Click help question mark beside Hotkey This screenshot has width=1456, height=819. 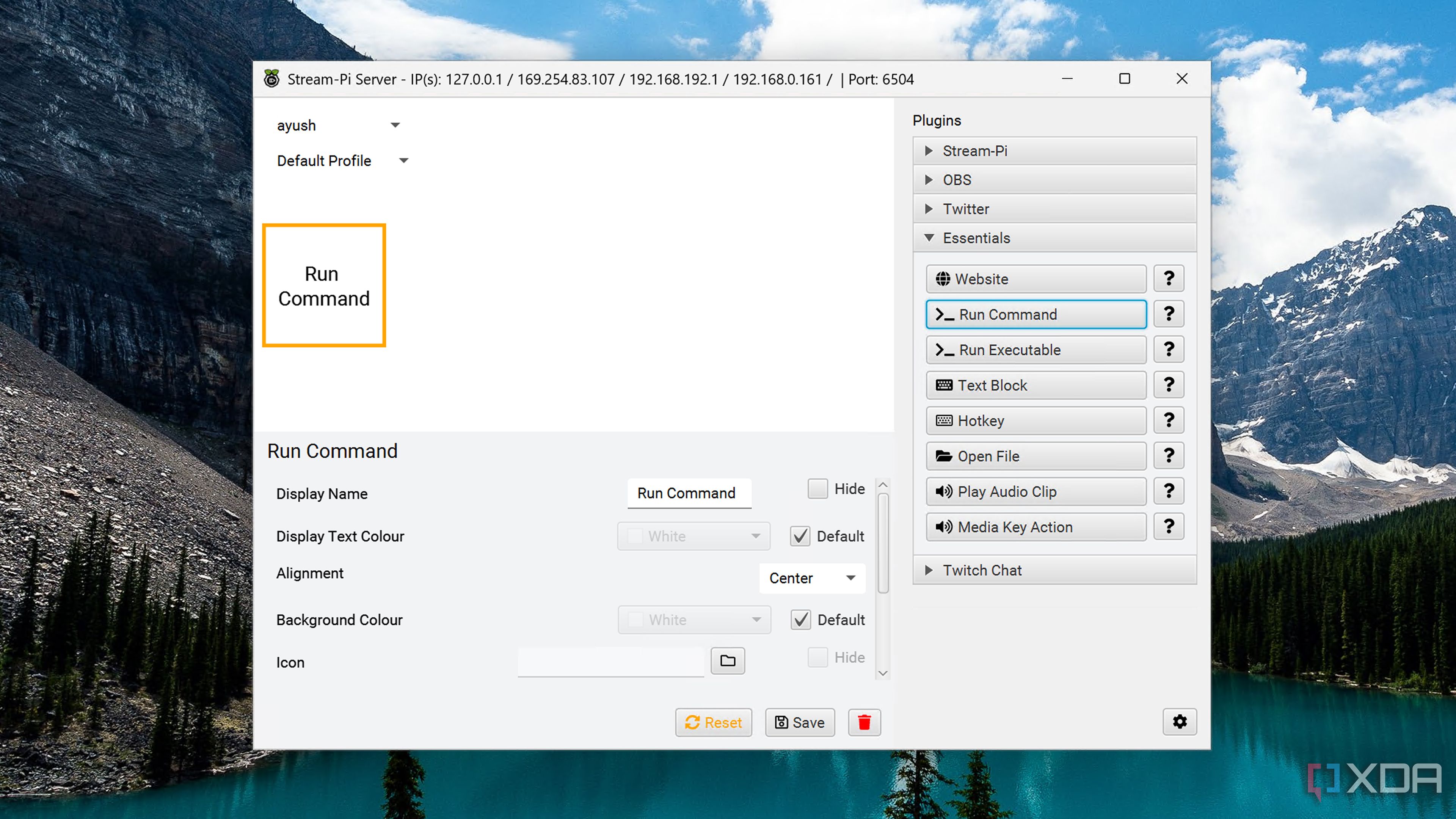(1168, 420)
